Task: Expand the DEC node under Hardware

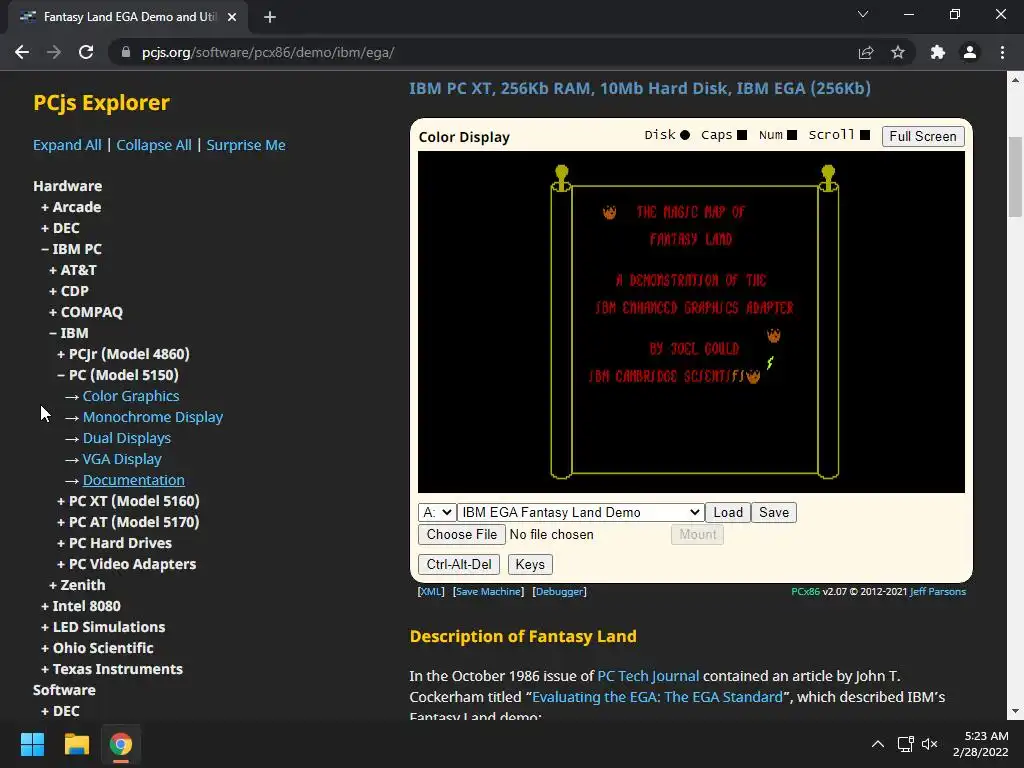Action: pyautogui.click(x=60, y=228)
